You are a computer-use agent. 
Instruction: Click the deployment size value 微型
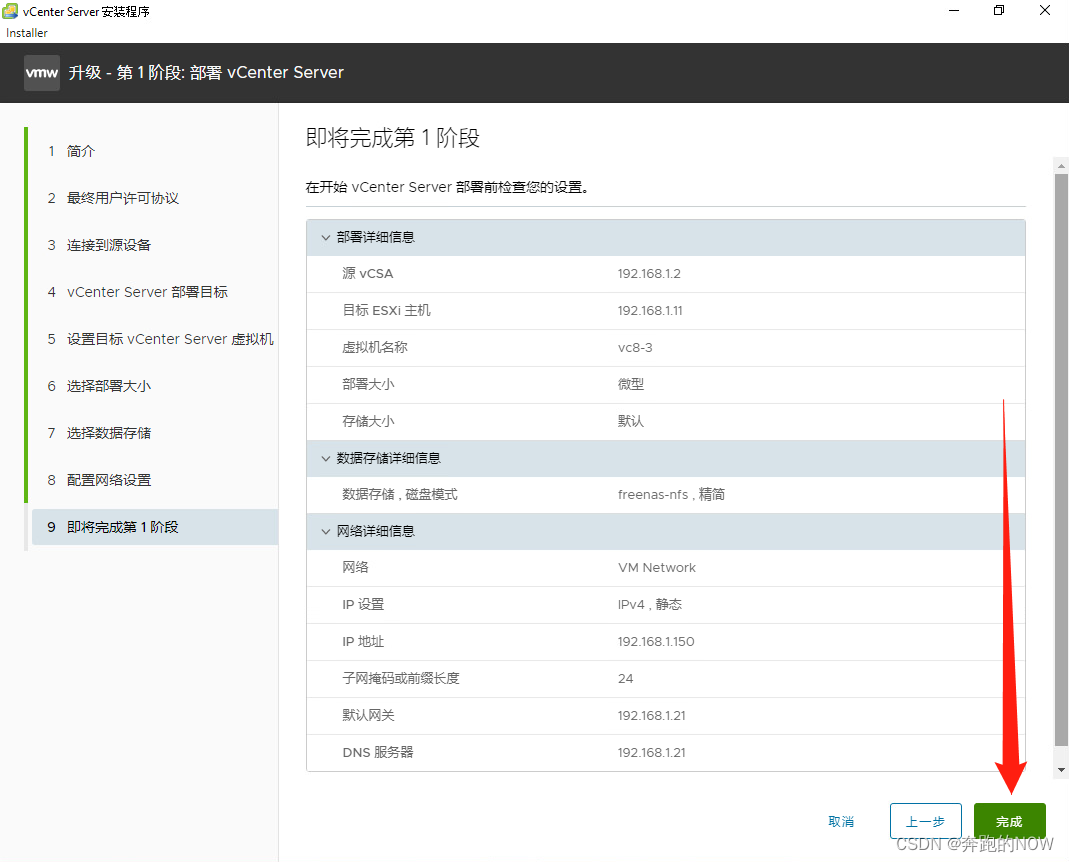(x=631, y=385)
